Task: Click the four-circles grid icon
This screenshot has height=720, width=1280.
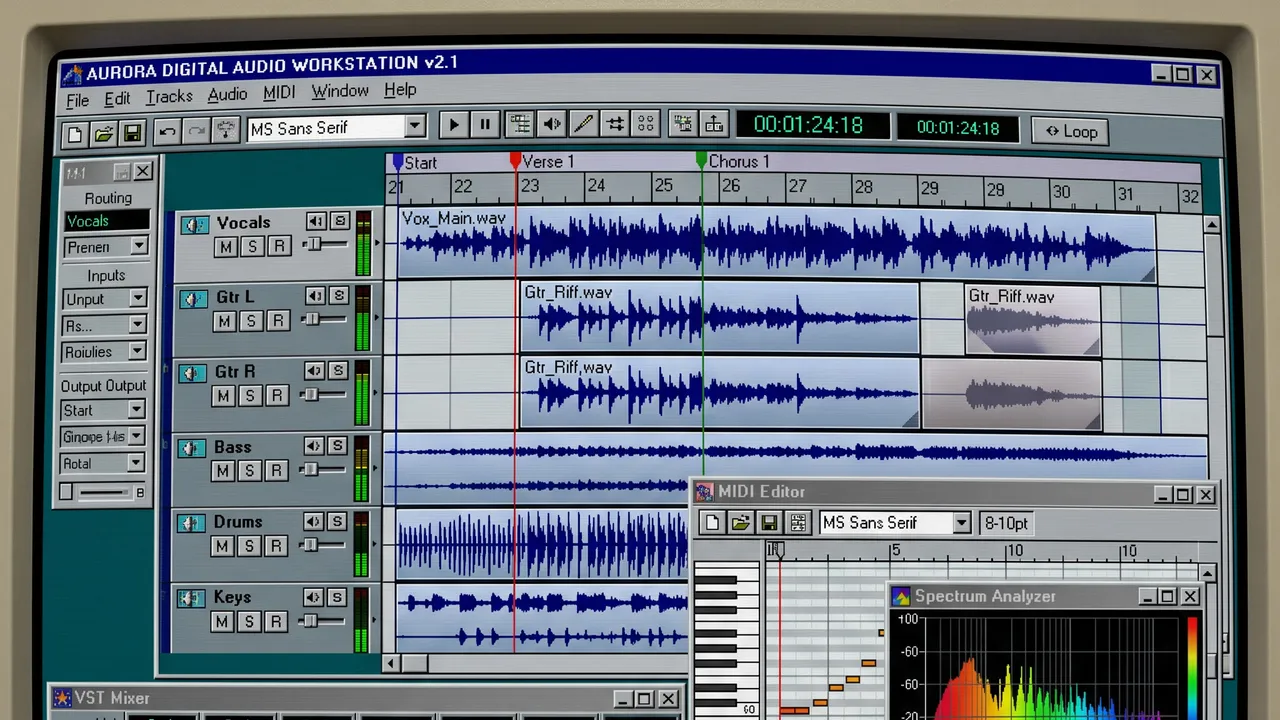Action: click(646, 124)
